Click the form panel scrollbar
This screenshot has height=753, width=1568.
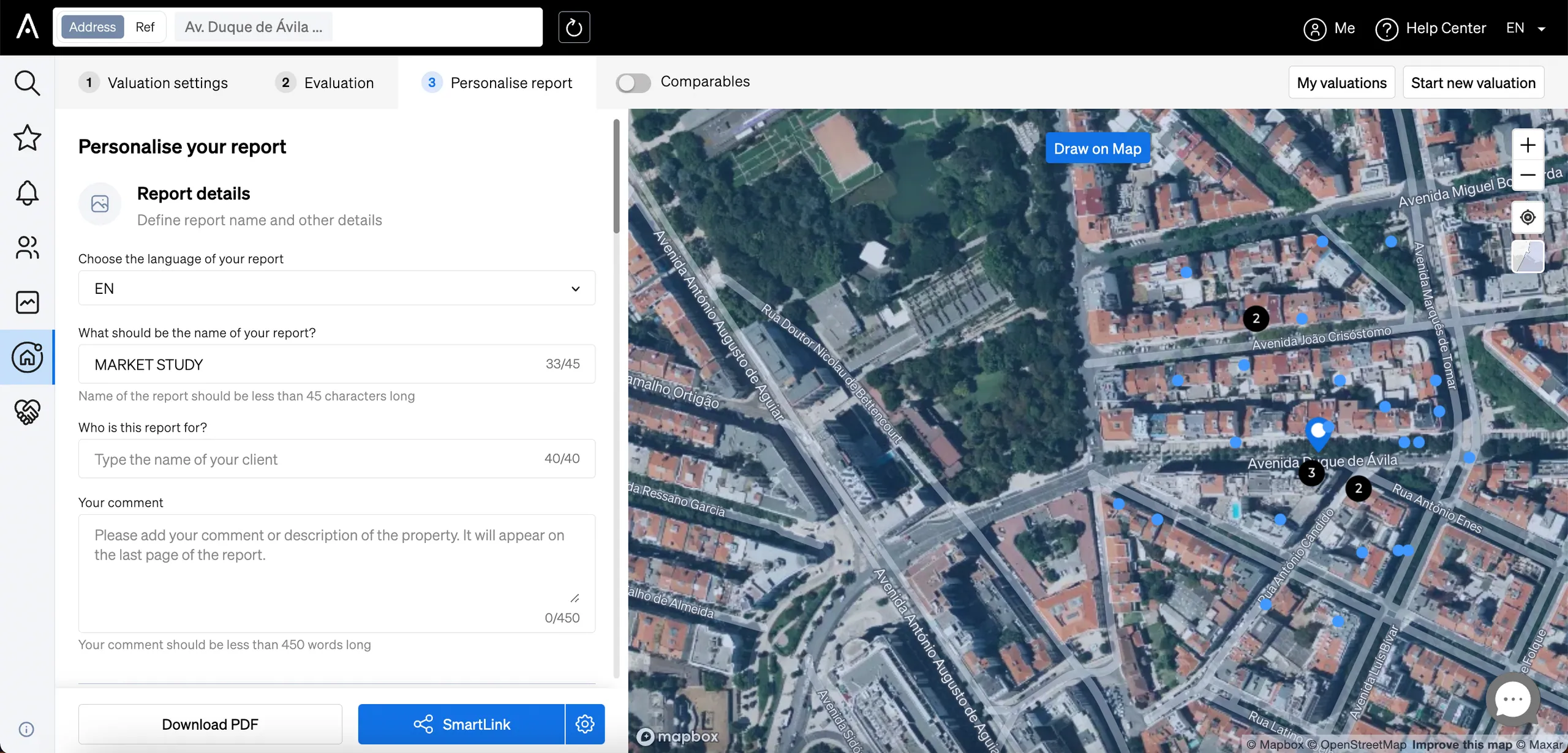click(616, 176)
